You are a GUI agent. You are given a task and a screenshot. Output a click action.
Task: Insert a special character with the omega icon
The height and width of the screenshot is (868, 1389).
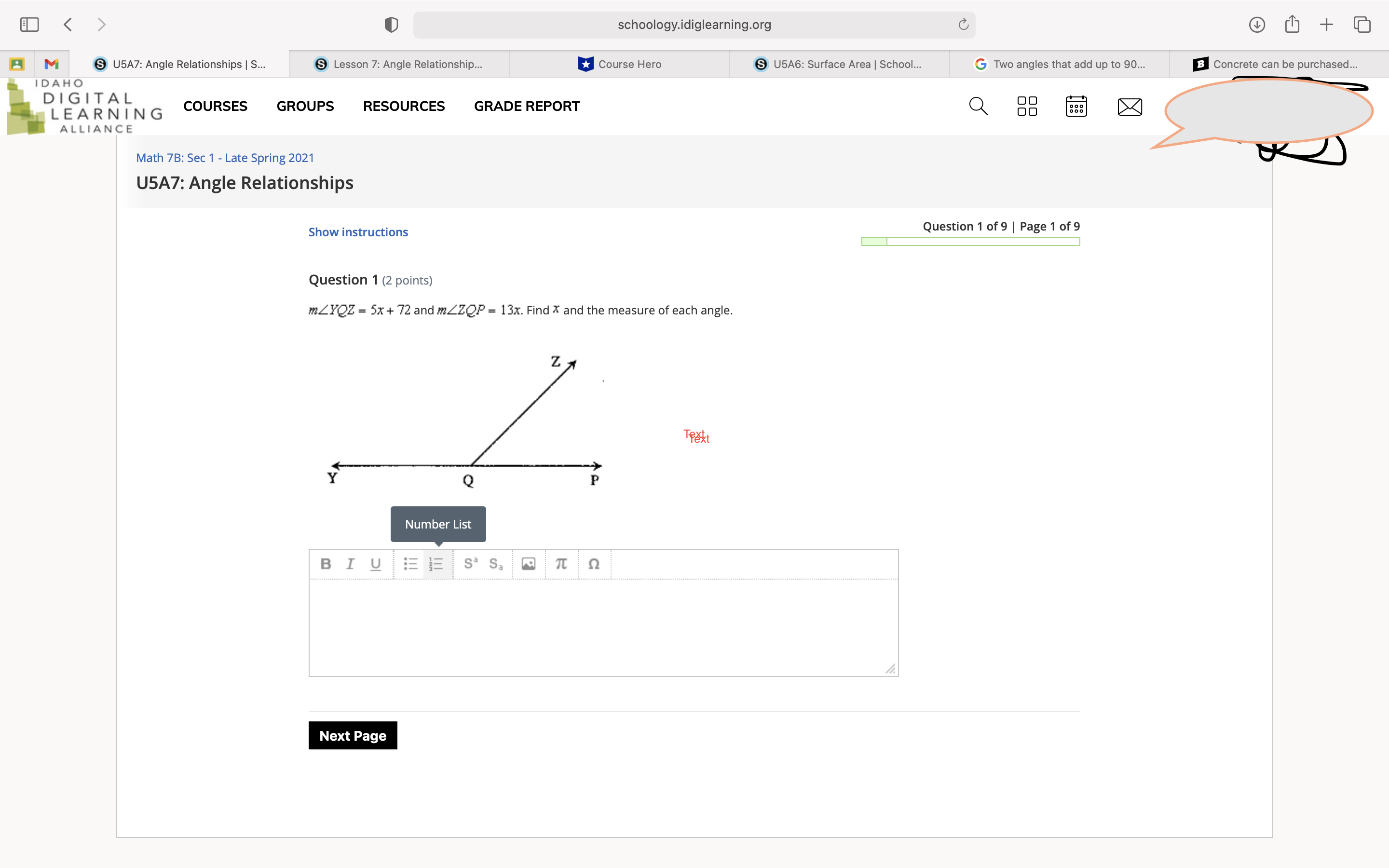594,564
